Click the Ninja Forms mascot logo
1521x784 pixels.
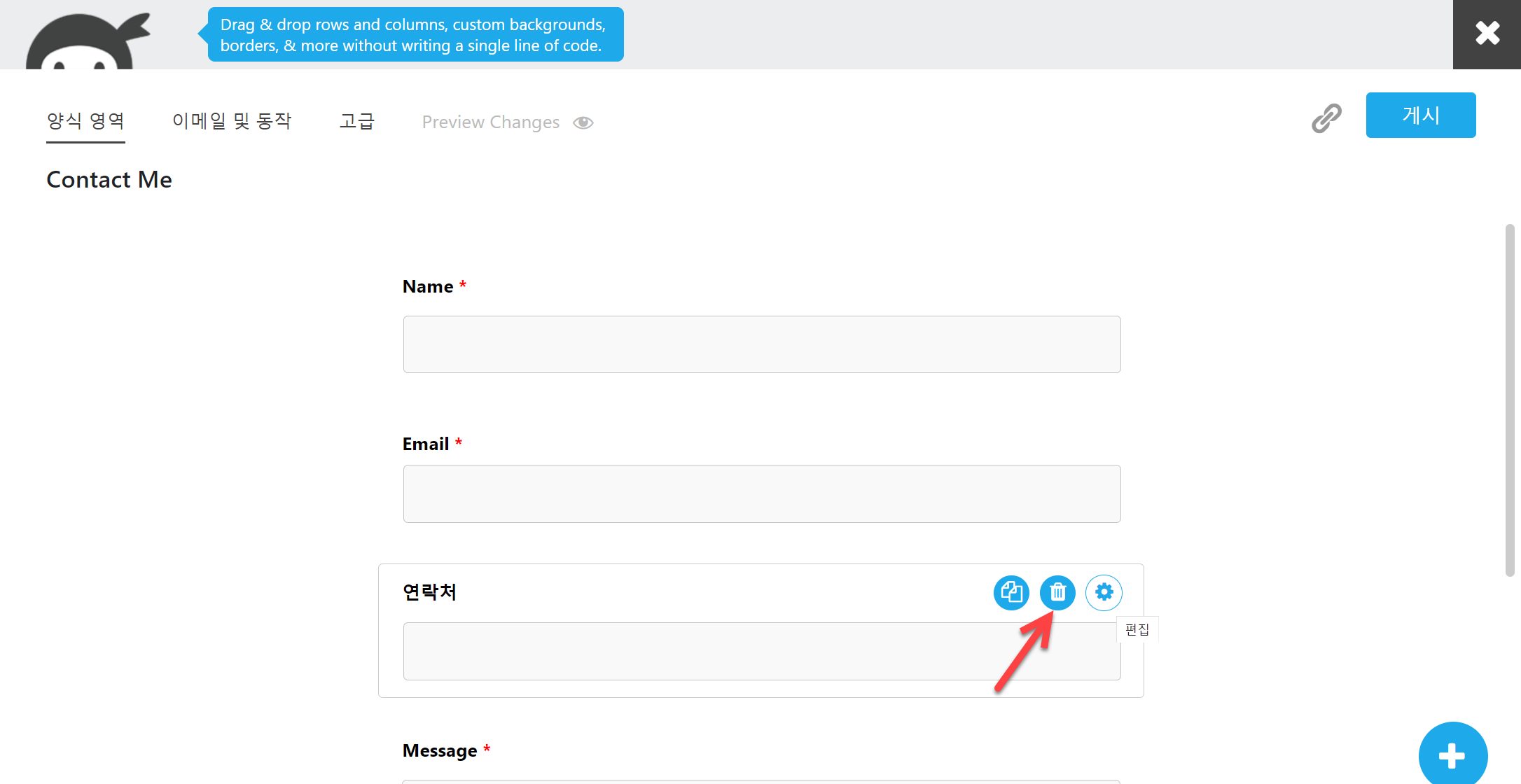(88, 42)
